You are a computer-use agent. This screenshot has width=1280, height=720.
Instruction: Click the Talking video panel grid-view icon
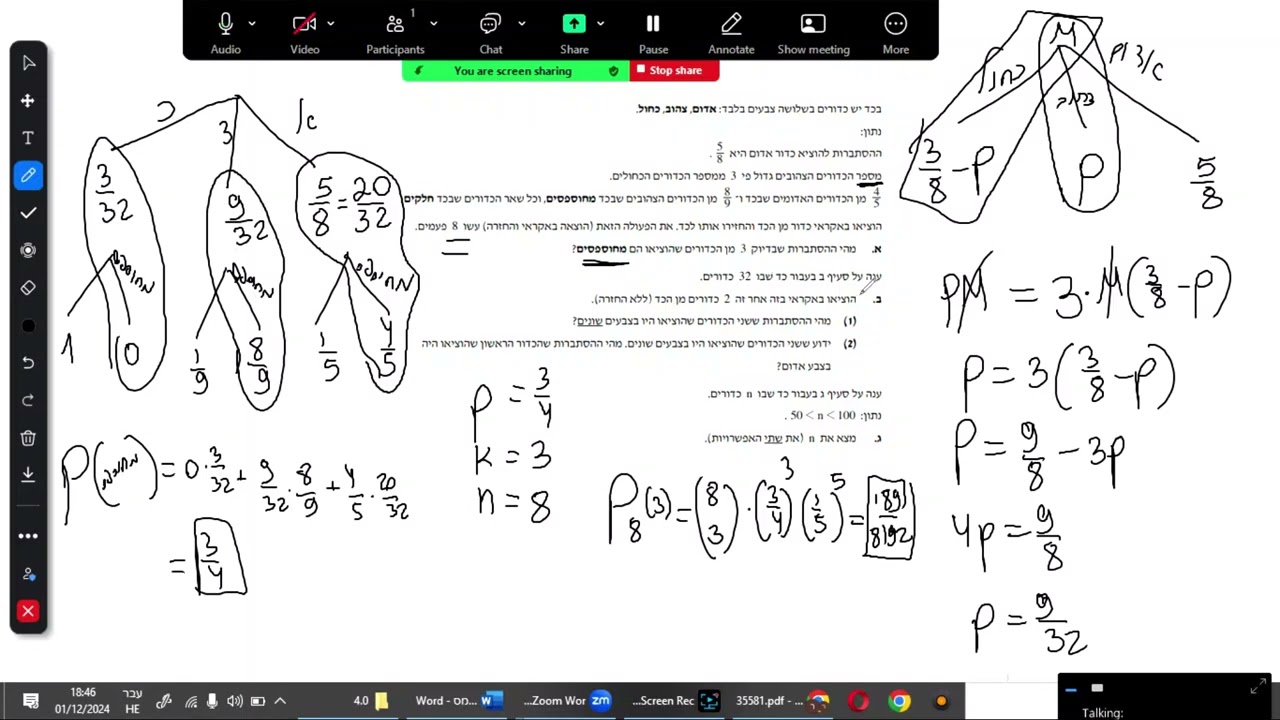[1097, 688]
